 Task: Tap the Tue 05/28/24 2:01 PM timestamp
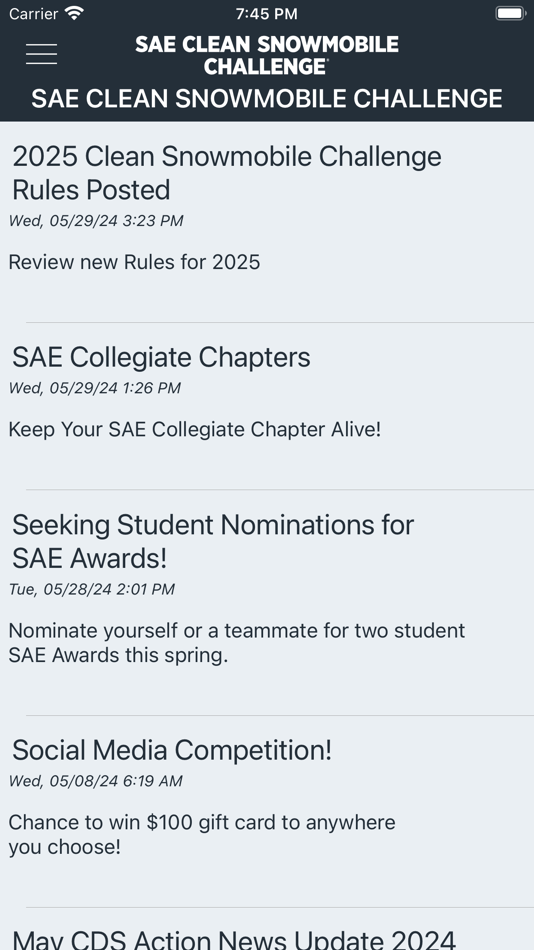(x=92, y=589)
